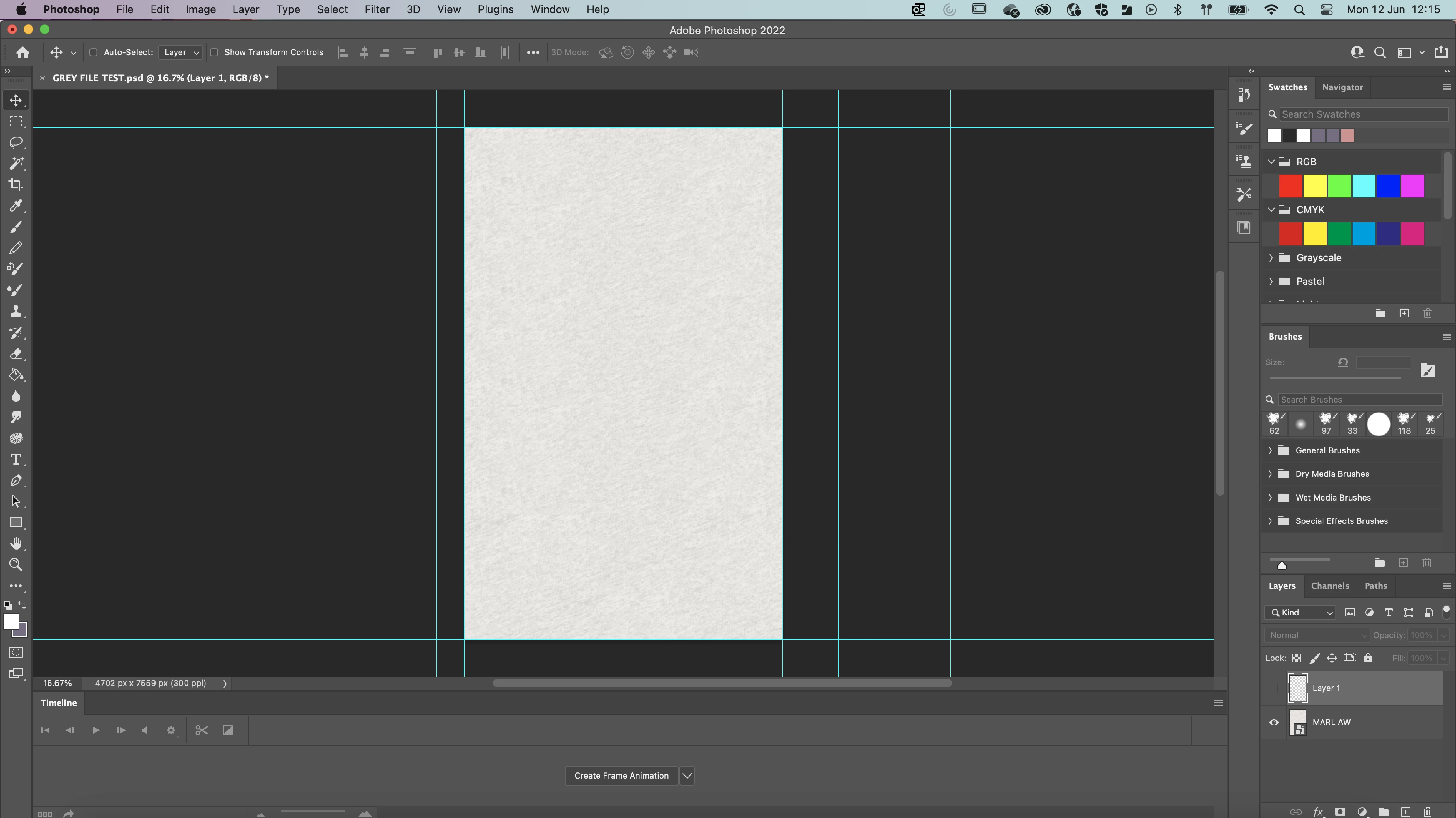Enable the Auto-Select checkbox

tap(94, 53)
